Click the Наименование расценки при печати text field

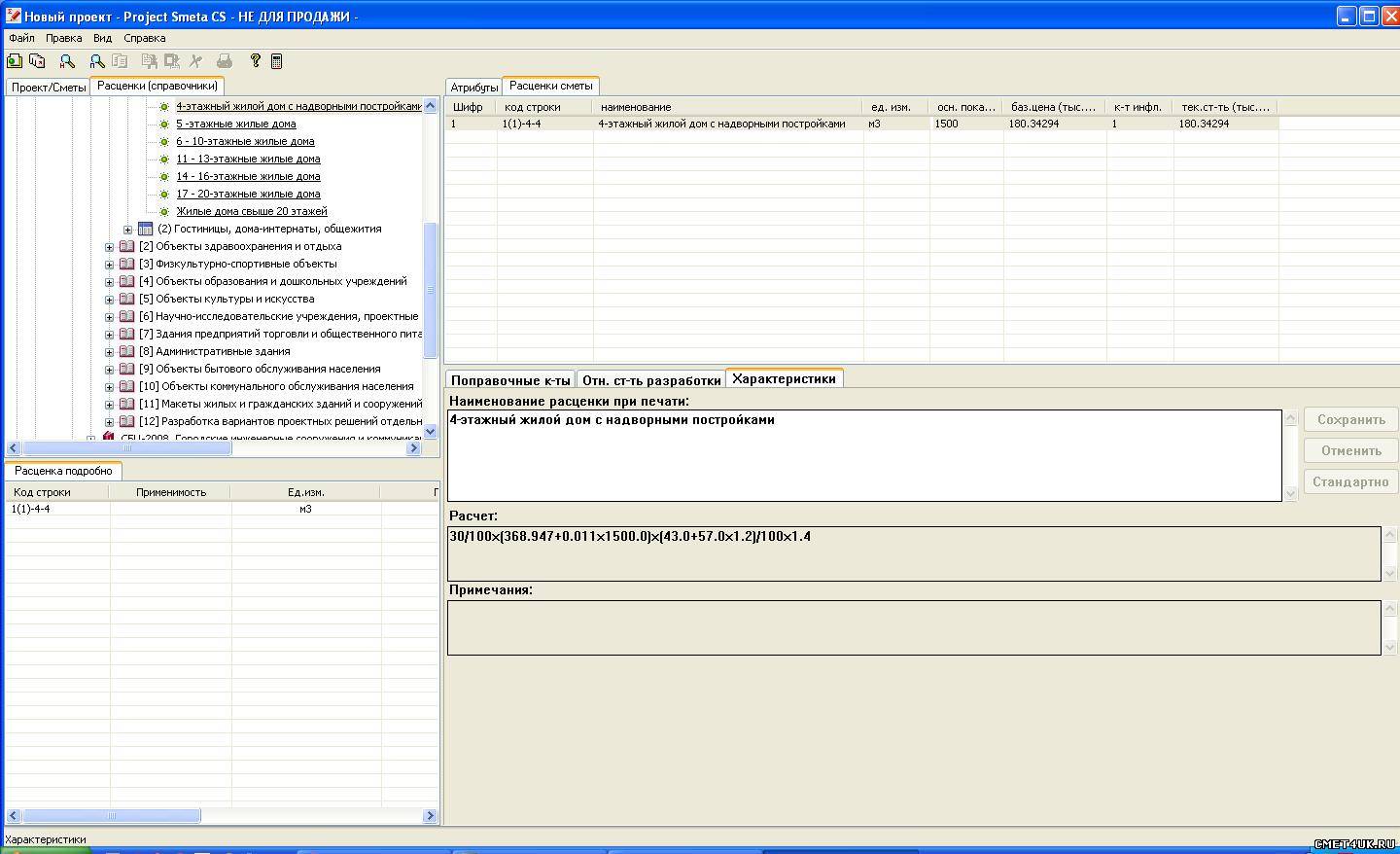point(864,455)
